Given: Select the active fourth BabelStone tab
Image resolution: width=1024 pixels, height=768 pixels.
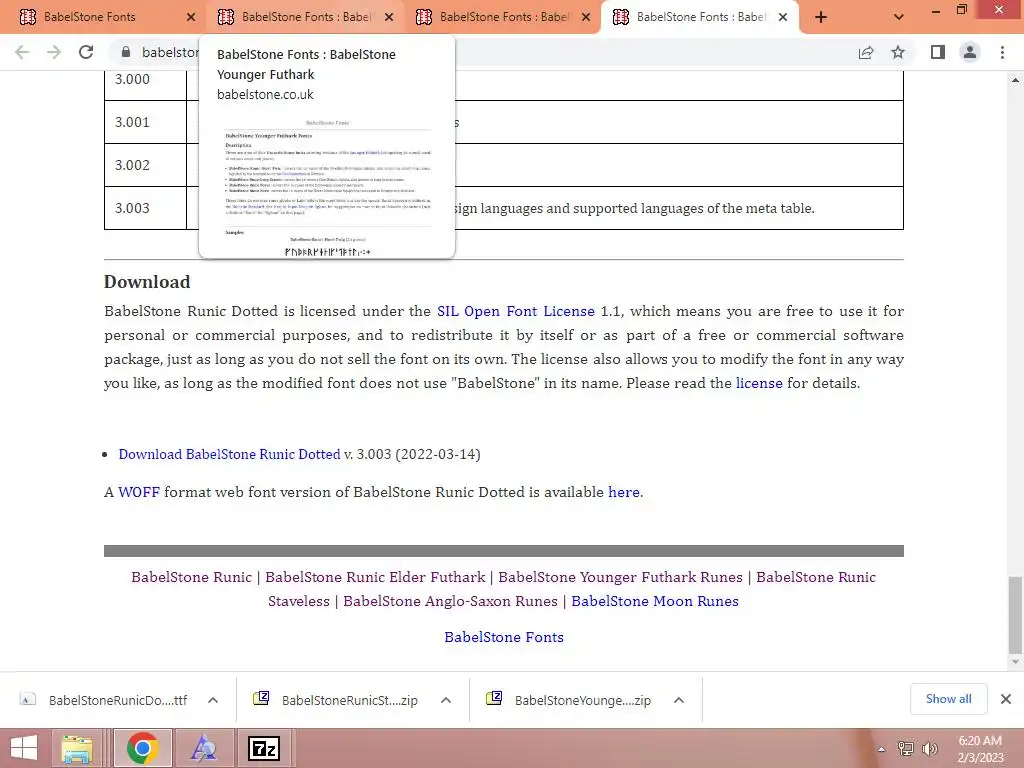Looking at the screenshot, I should pyautogui.click(x=699, y=17).
